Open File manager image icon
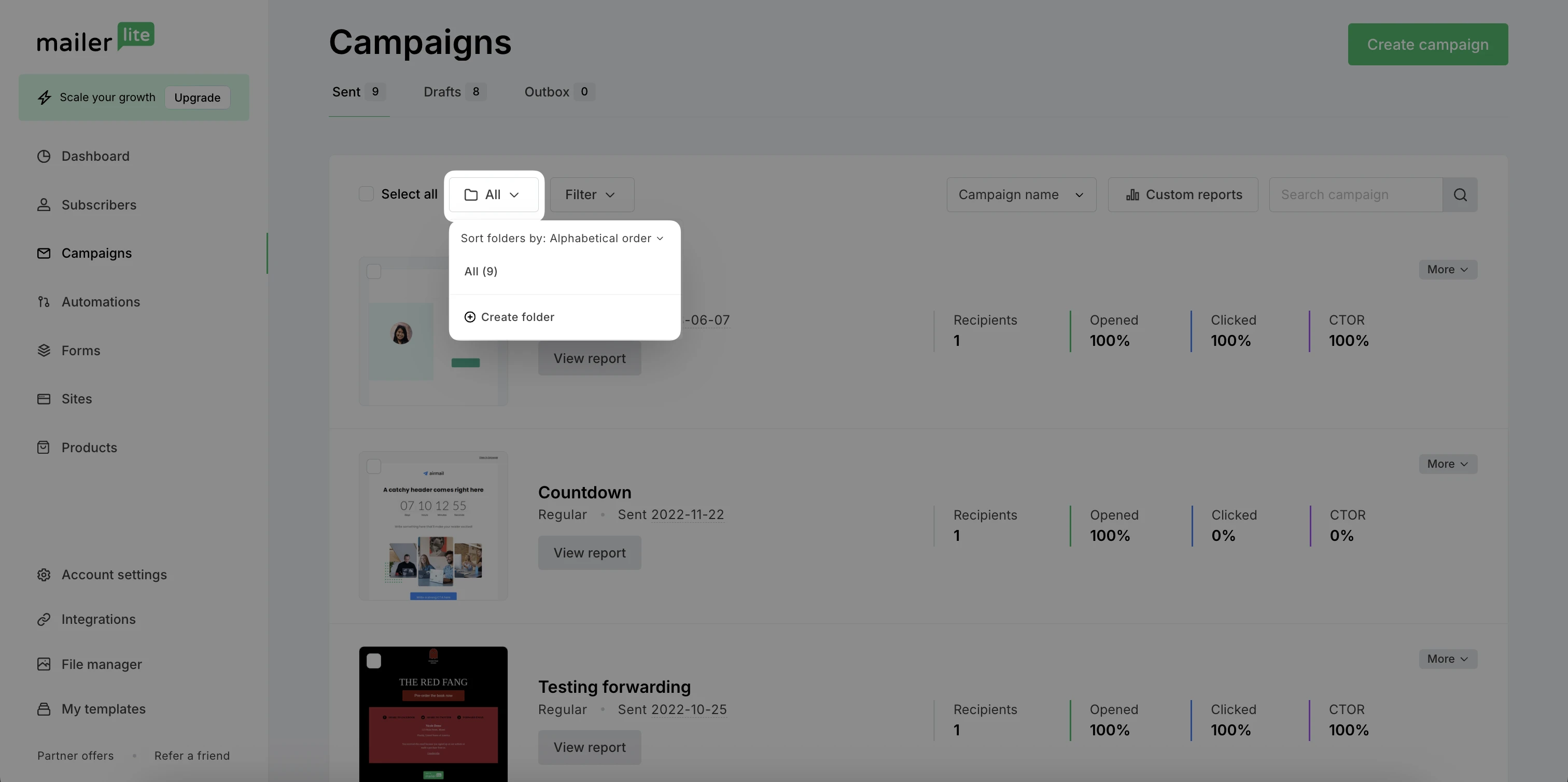This screenshot has width=1568, height=782. pos(44,665)
